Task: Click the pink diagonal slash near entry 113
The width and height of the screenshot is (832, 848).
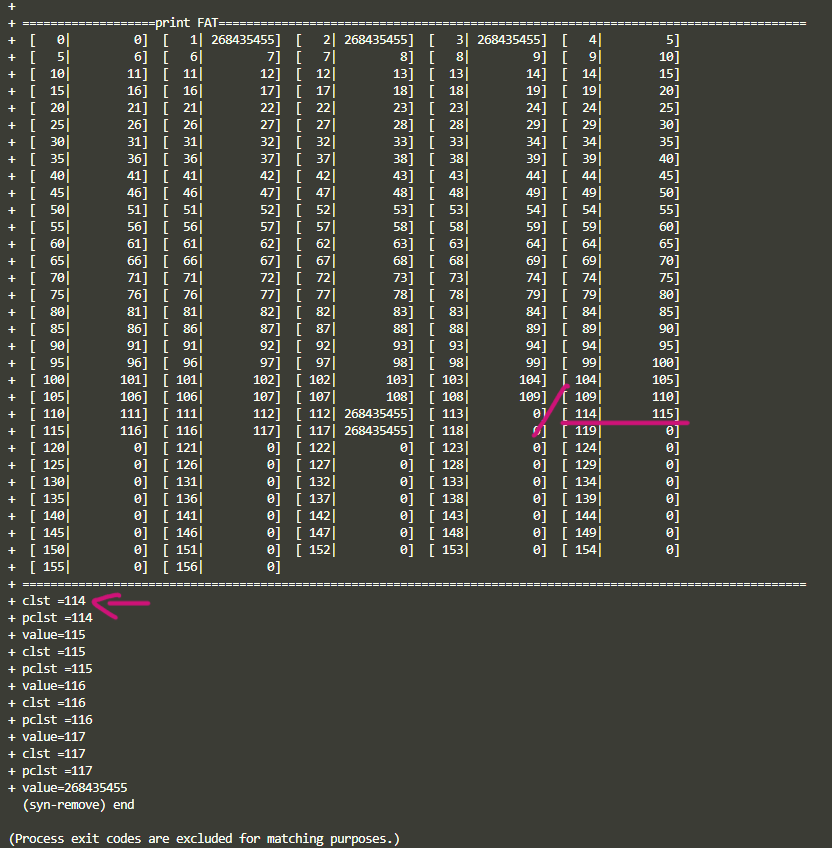Action: [550, 410]
